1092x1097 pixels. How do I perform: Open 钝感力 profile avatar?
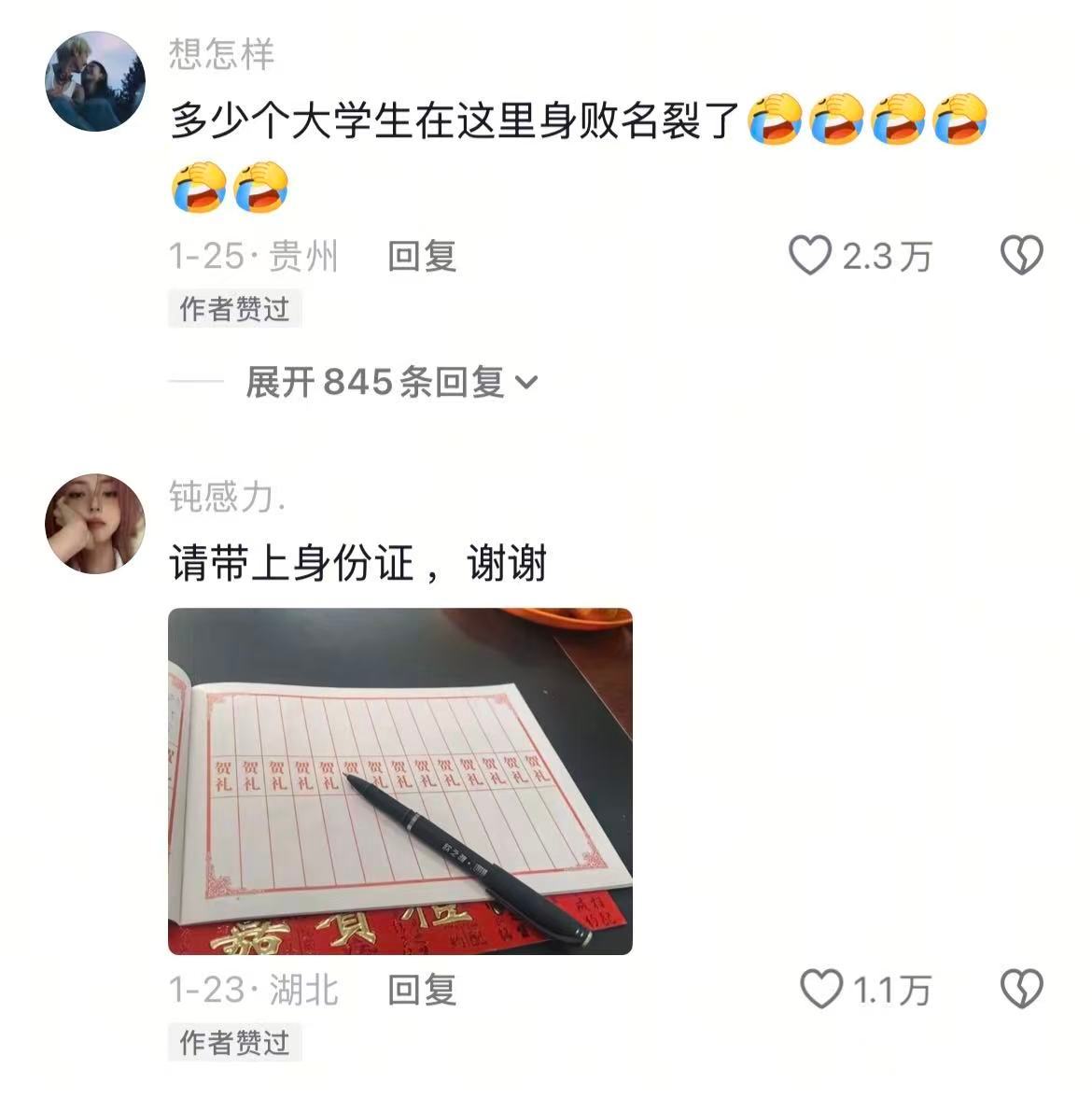(x=95, y=524)
